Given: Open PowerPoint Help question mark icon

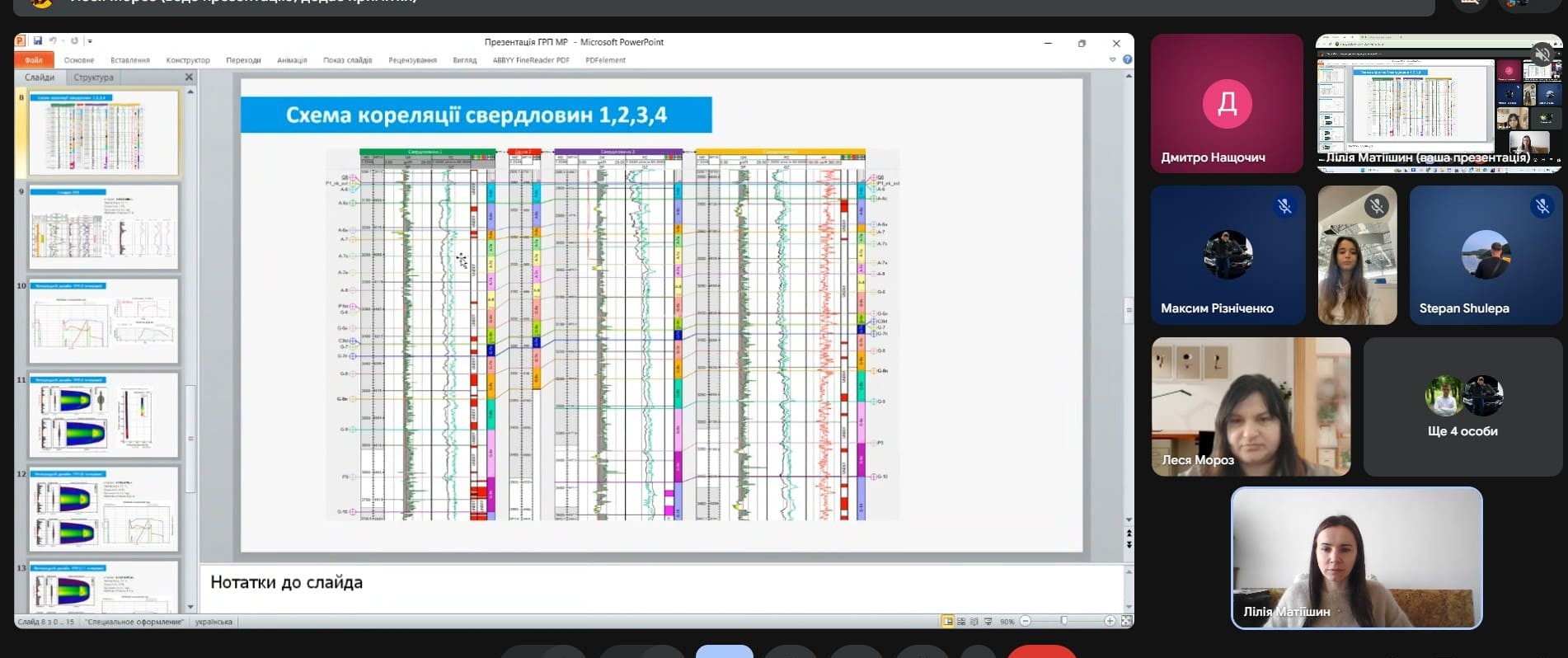Looking at the screenshot, I should click(1127, 60).
